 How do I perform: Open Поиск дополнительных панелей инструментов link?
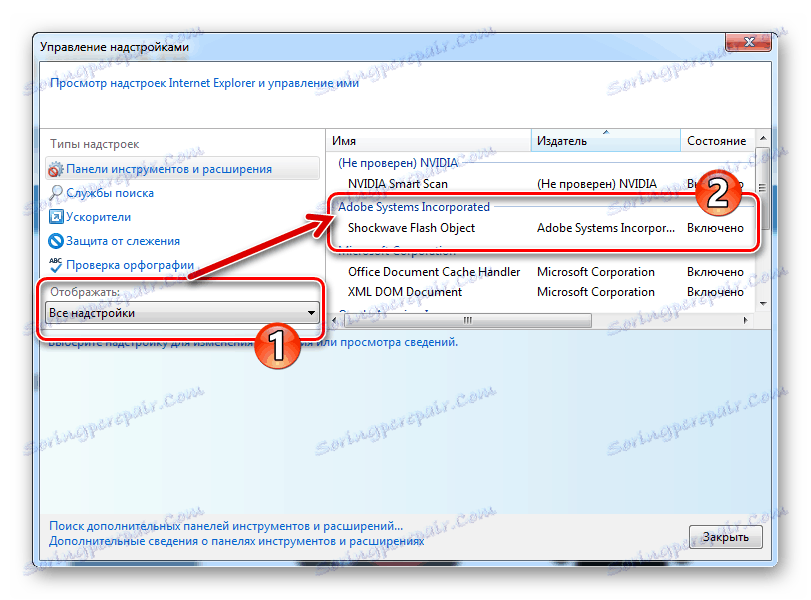(226, 526)
